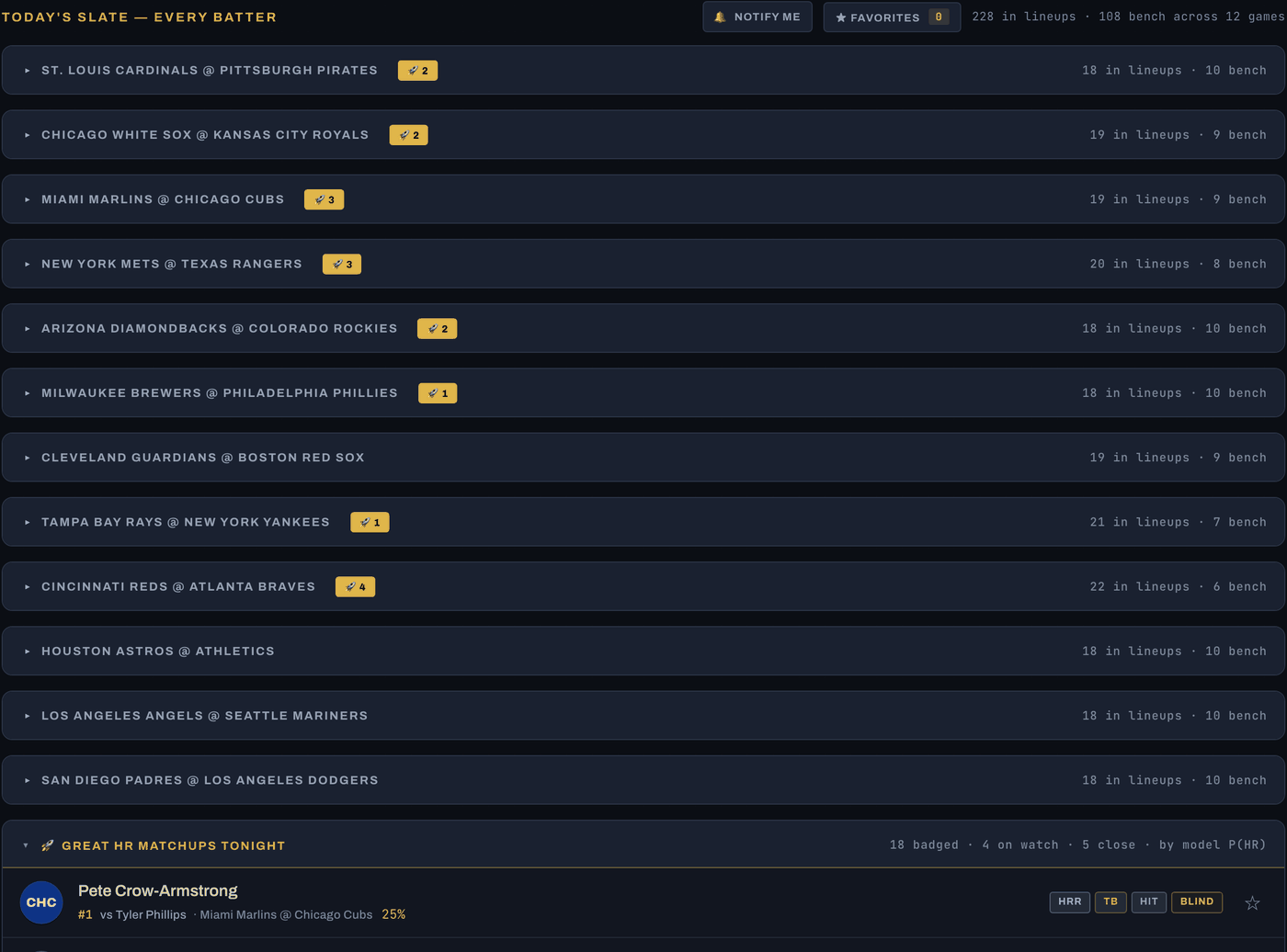Click the HIT tag for Pete Crow-Armstrong

[1149, 901]
